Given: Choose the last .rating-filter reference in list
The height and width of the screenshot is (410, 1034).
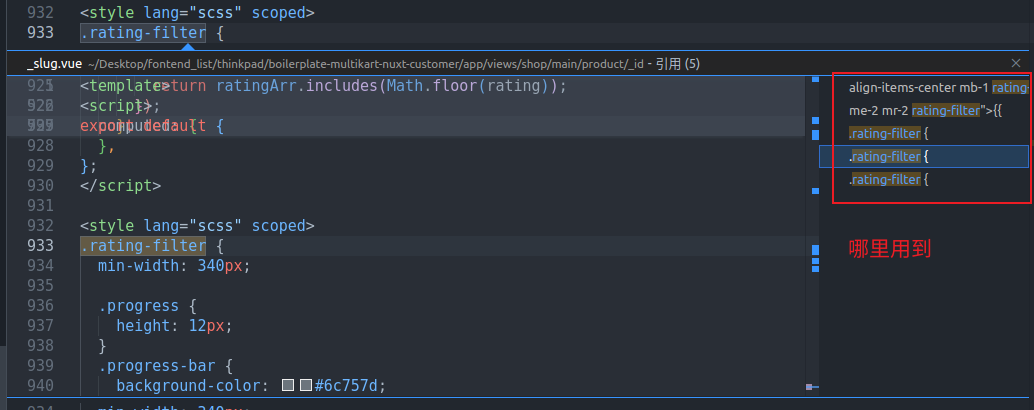Looking at the screenshot, I should click(890, 180).
